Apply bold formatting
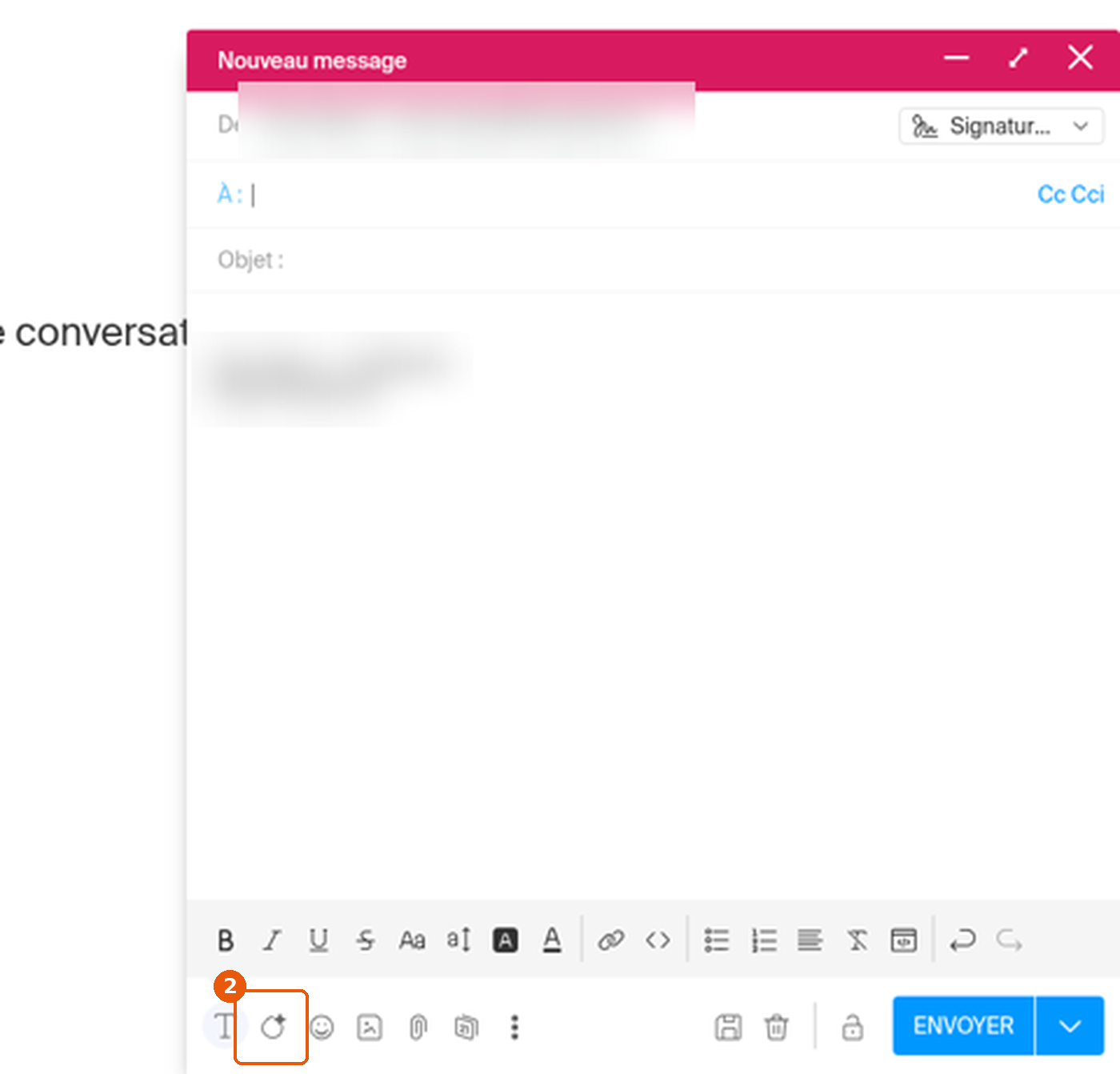The image size is (1120, 1074). [226, 940]
